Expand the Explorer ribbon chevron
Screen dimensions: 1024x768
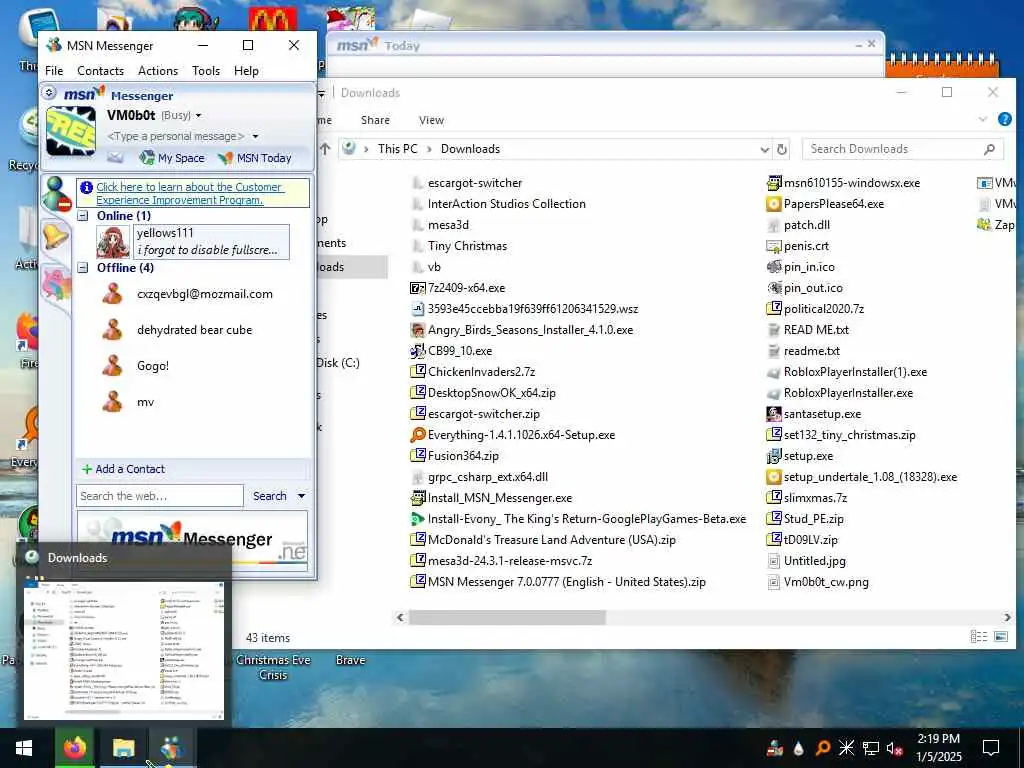982,120
